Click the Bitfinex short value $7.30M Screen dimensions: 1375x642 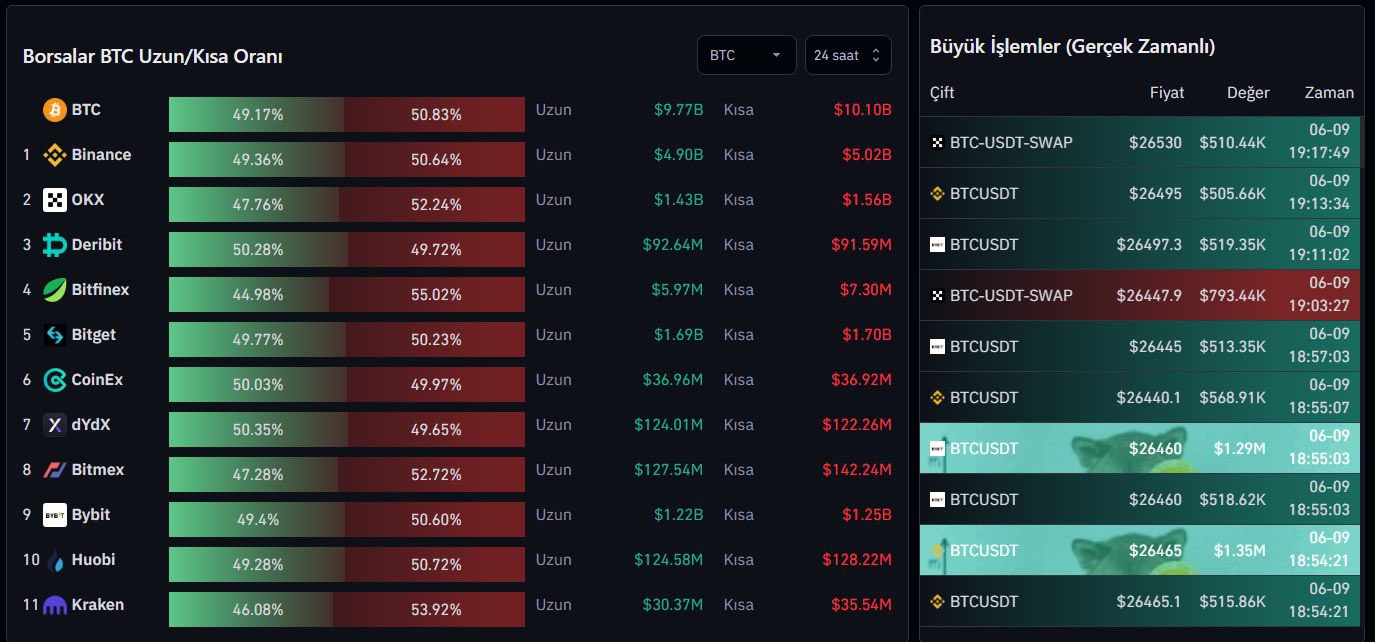[x=866, y=290]
